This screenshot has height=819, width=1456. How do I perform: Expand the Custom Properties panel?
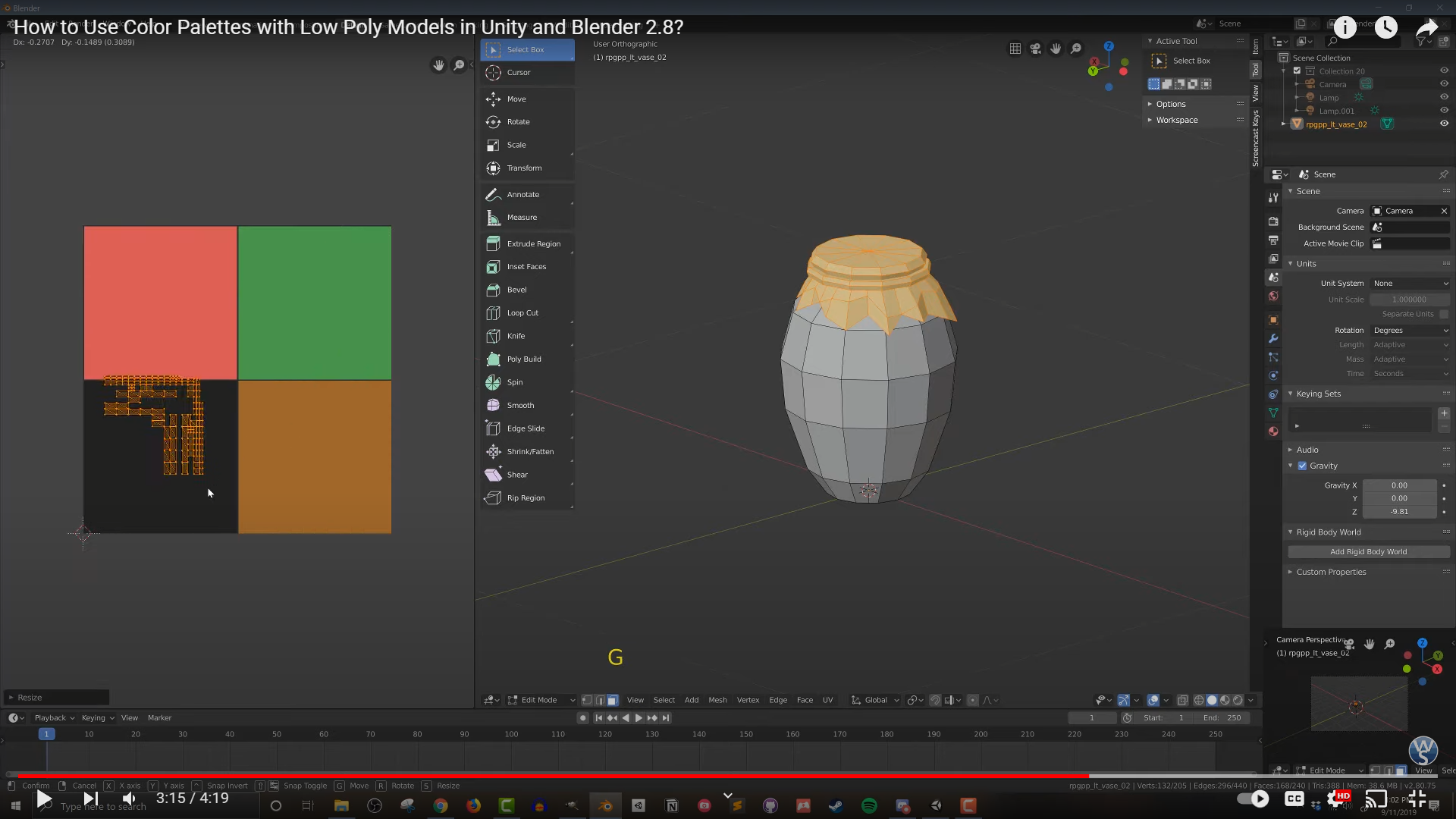1331,572
